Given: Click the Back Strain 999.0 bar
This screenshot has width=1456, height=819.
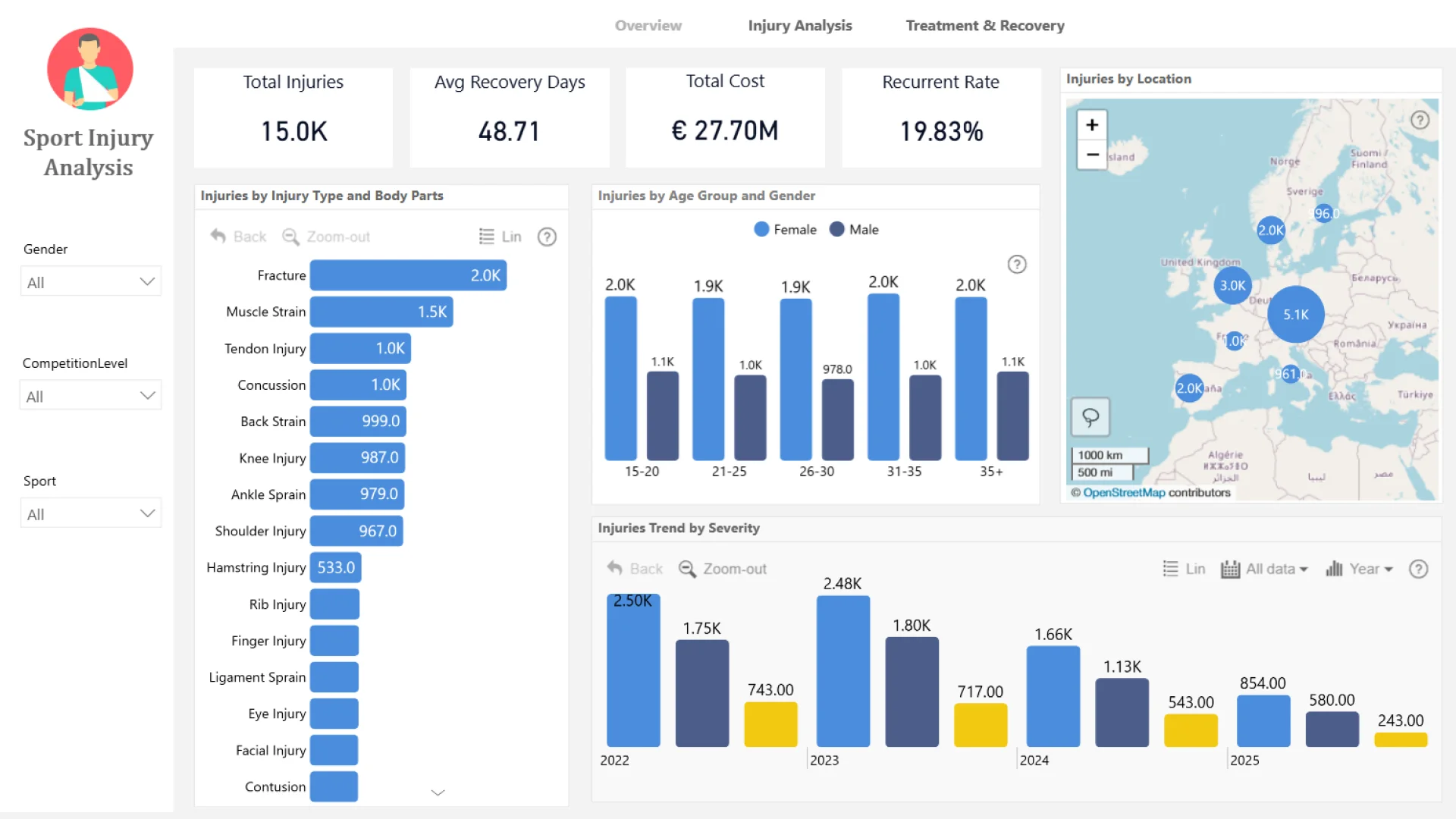Looking at the screenshot, I should [358, 421].
